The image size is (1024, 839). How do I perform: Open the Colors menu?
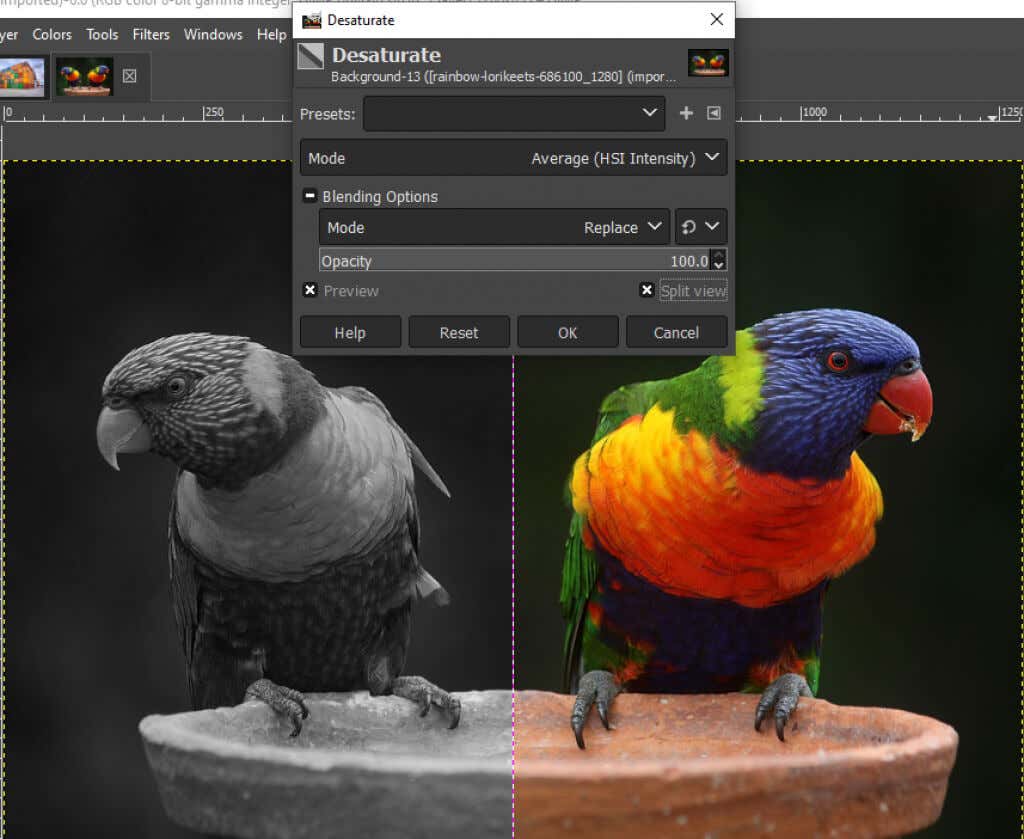point(51,34)
